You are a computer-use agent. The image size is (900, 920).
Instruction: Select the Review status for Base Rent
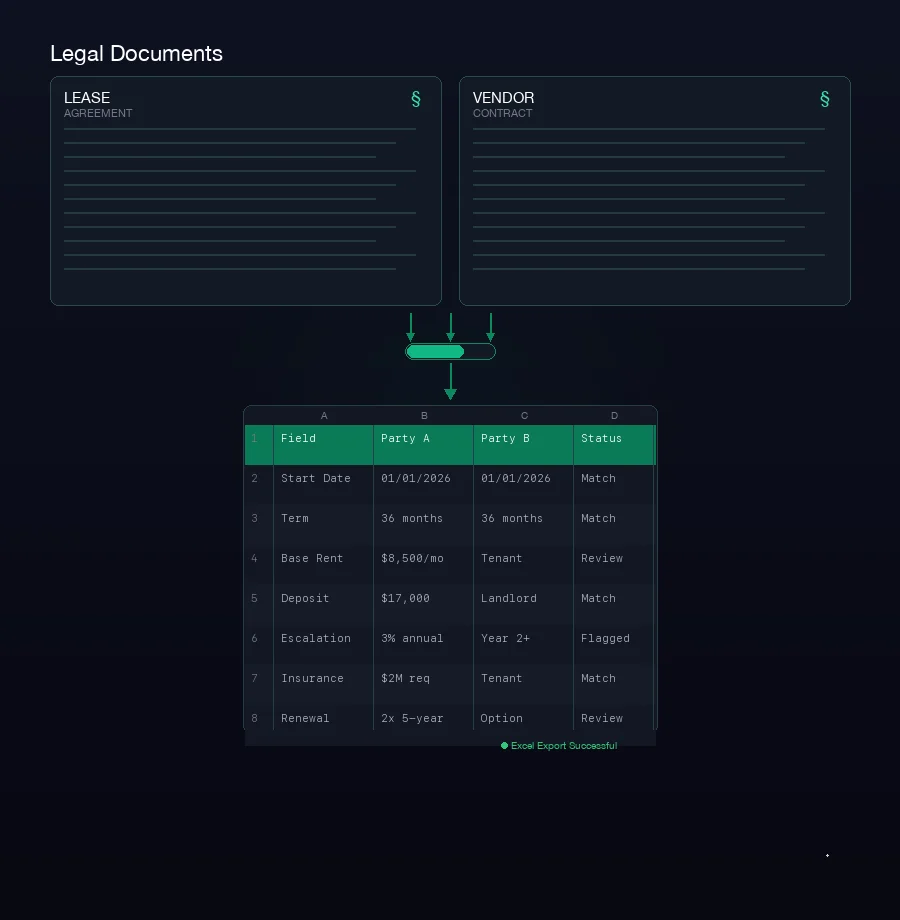614,558
